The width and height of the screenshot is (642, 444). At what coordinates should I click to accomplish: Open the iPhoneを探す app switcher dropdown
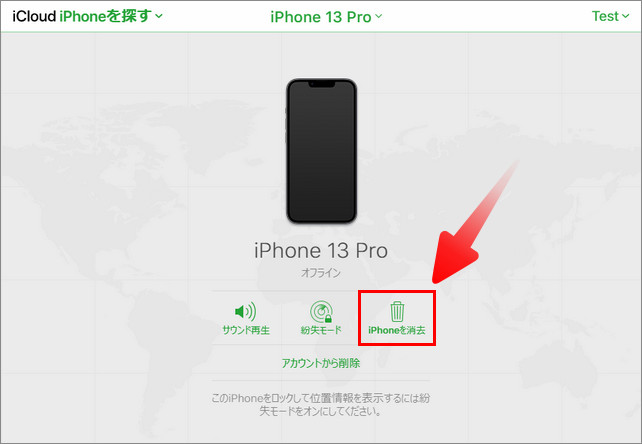tap(111, 16)
